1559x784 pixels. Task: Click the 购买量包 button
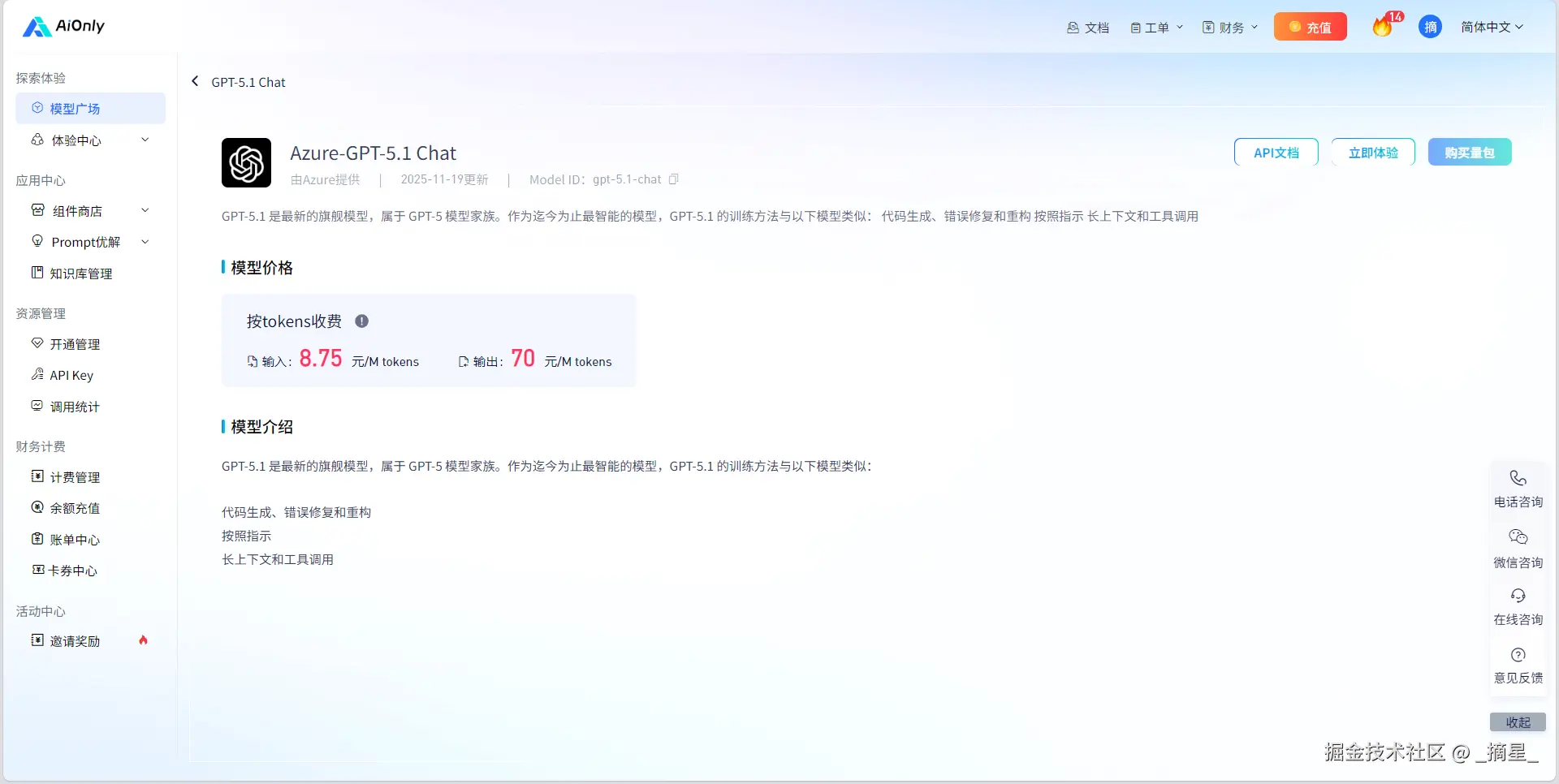coord(1470,153)
